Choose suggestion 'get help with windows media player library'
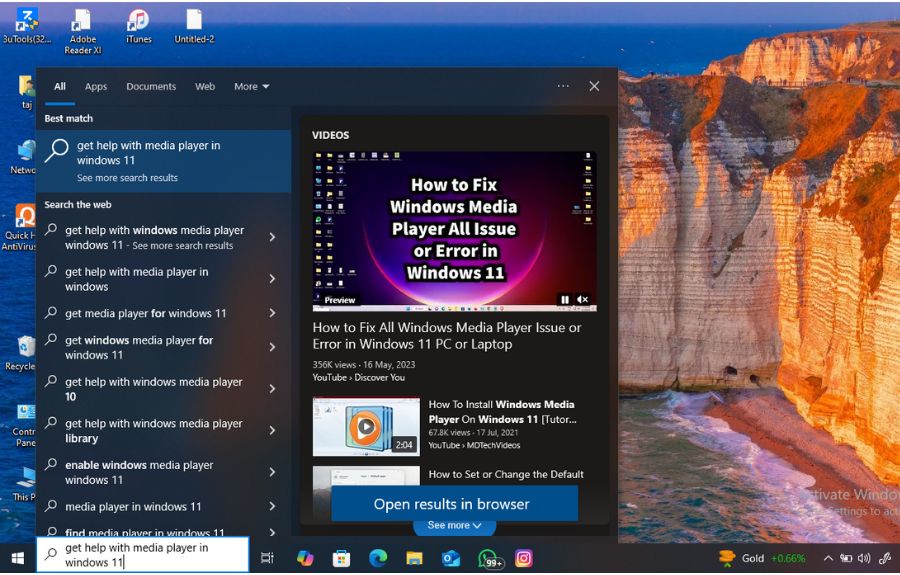The height and width of the screenshot is (575, 900). [x=154, y=430]
